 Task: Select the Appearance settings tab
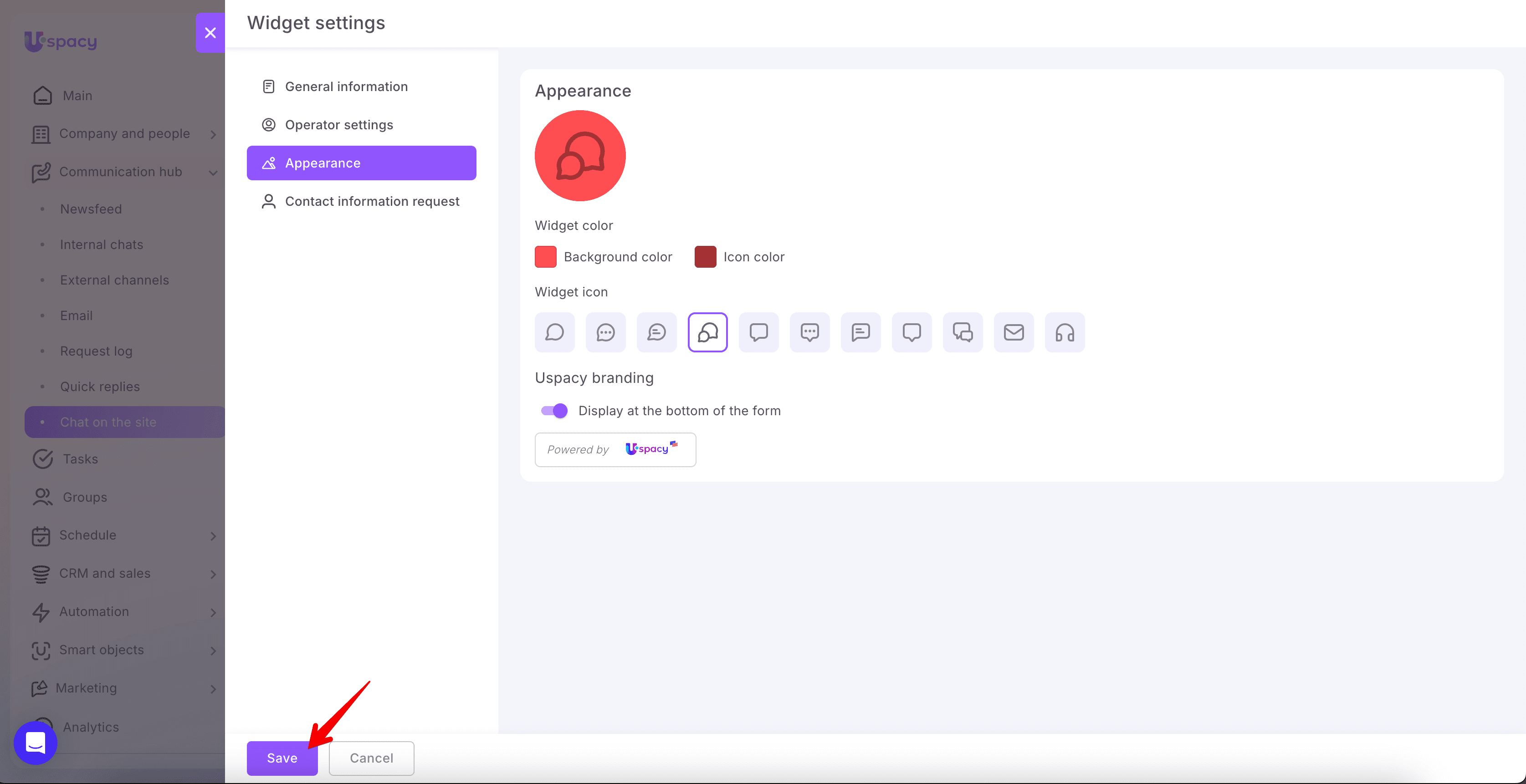coord(361,163)
